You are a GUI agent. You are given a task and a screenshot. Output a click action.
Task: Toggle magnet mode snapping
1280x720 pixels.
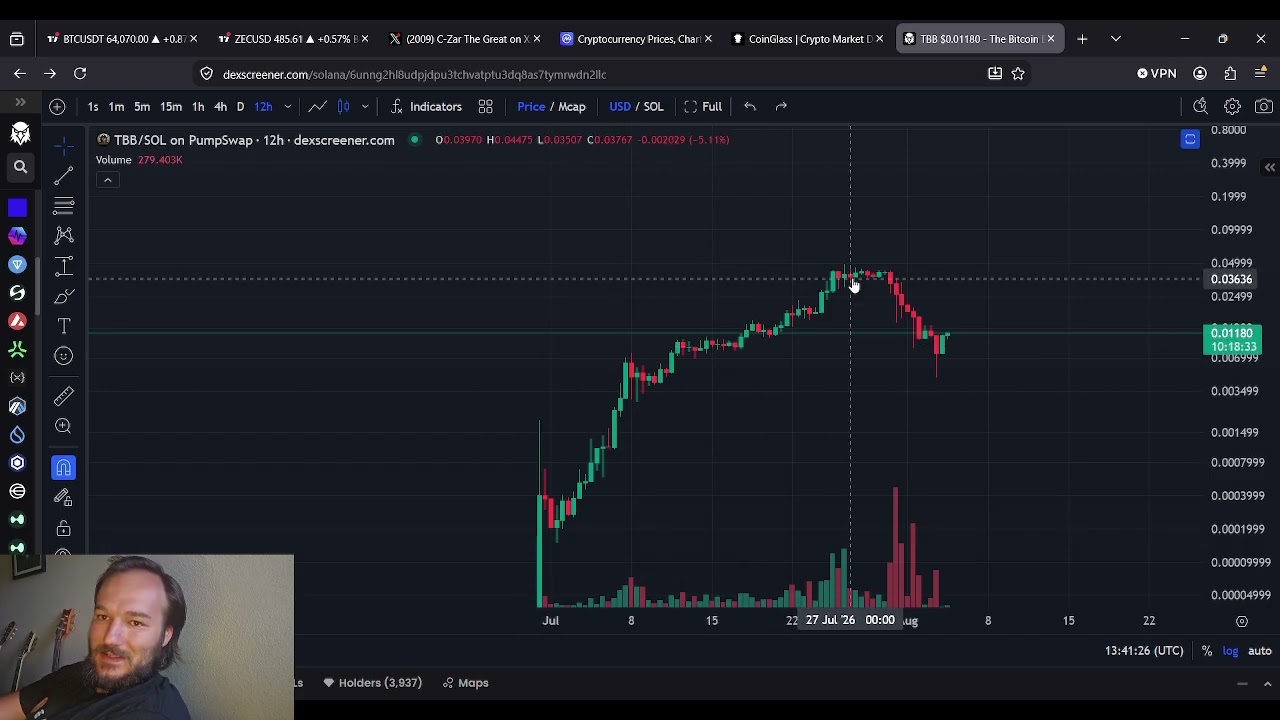(x=63, y=467)
